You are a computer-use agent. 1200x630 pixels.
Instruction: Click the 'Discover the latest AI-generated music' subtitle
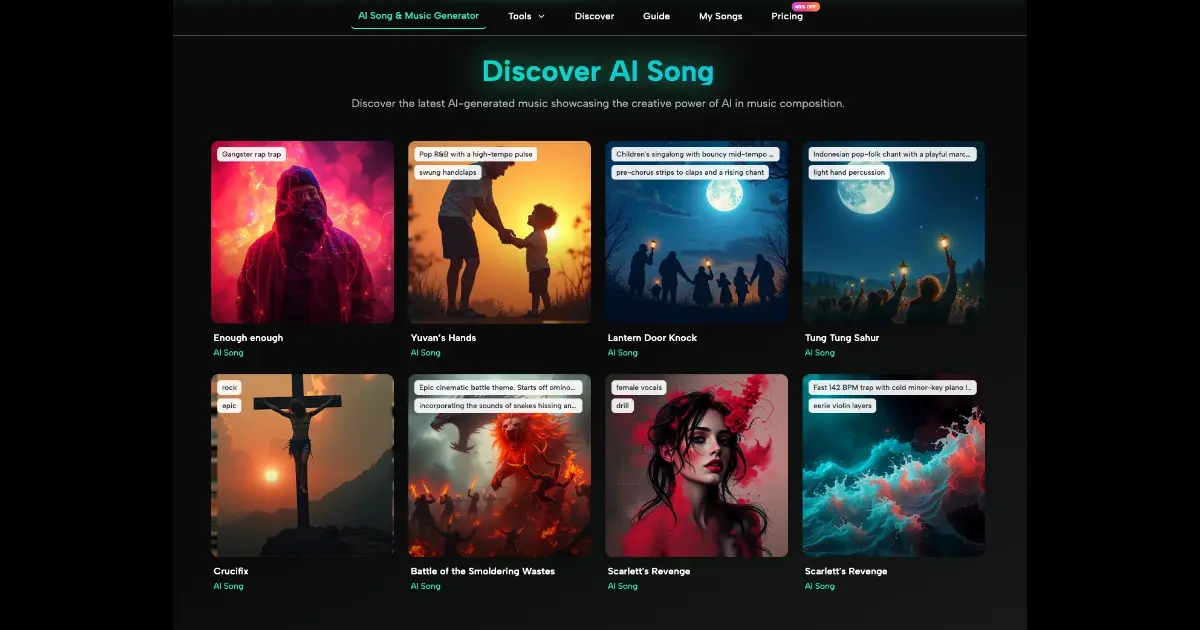click(598, 103)
